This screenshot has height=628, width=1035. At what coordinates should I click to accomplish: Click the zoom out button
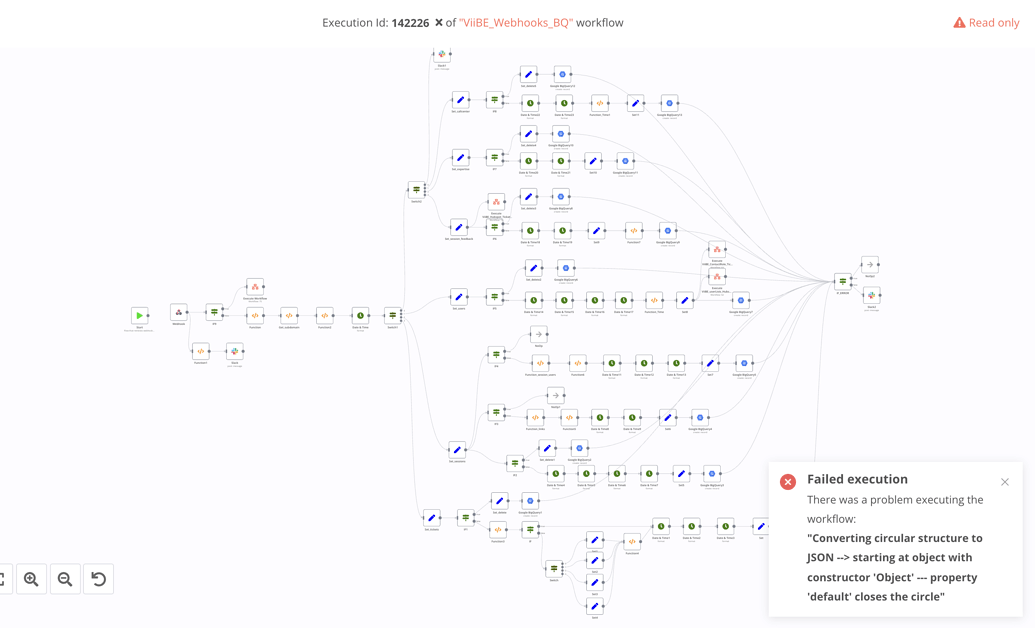[65, 578]
